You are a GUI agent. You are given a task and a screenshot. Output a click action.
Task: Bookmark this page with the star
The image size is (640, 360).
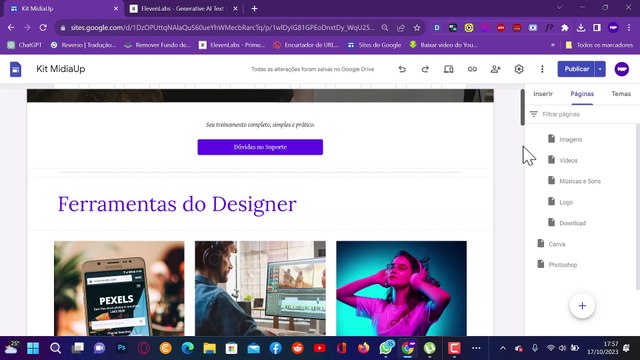417,28
